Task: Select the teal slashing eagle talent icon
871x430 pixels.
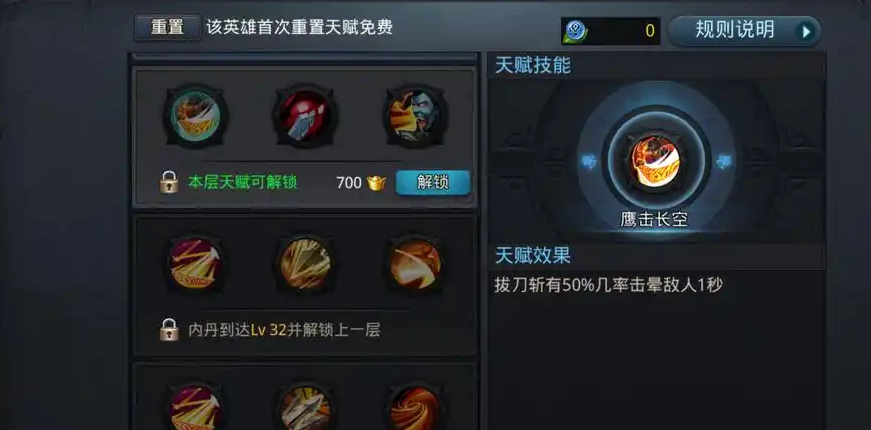Action: pyautogui.click(x=195, y=116)
